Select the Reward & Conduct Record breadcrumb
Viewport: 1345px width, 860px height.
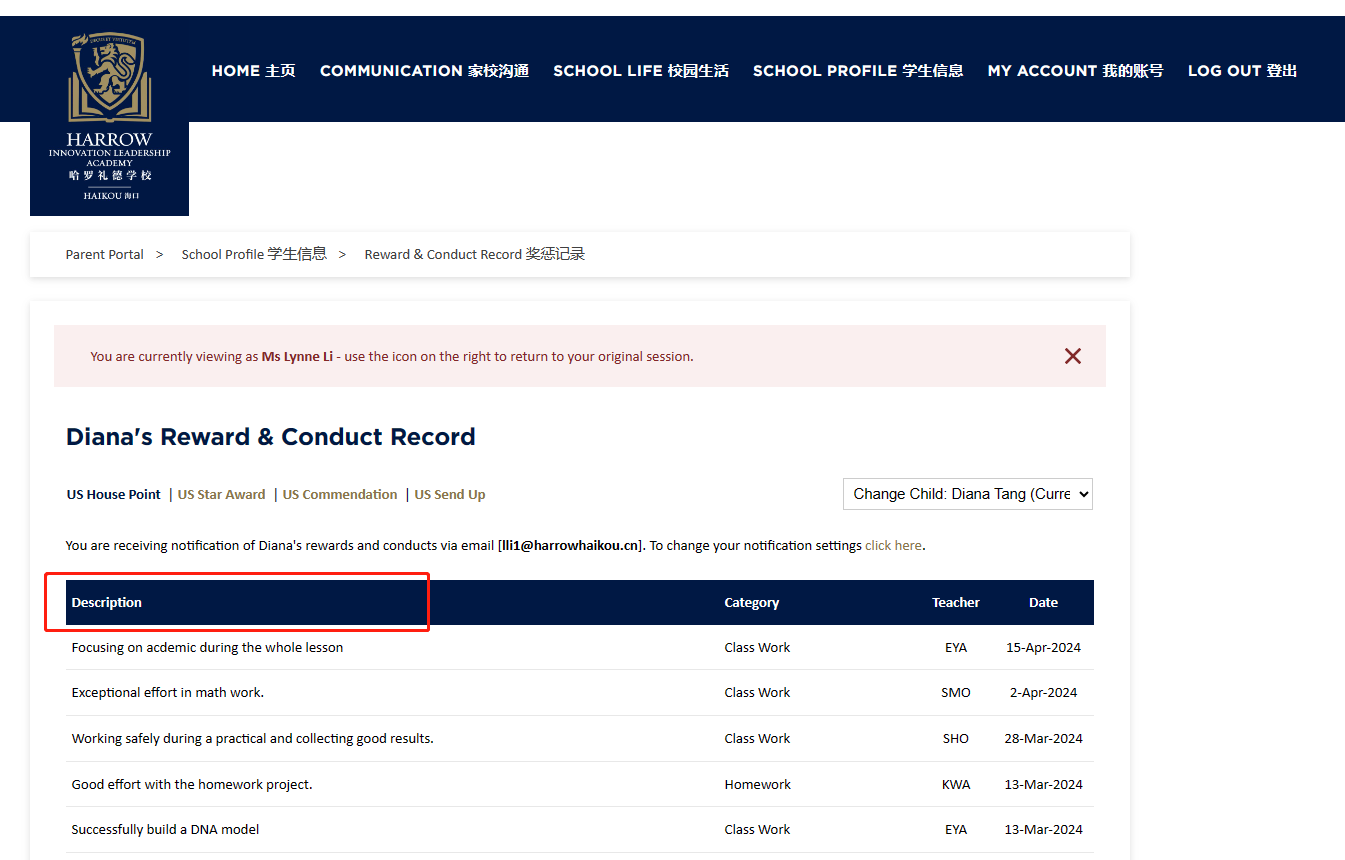coord(474,255)
